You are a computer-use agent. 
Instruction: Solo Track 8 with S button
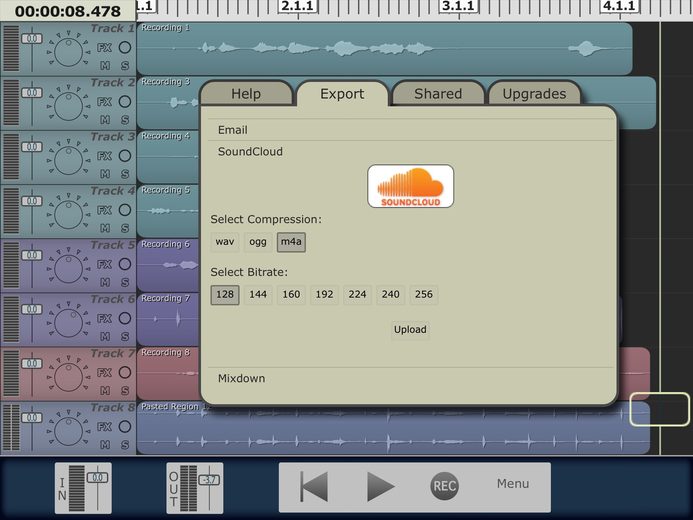125,445
